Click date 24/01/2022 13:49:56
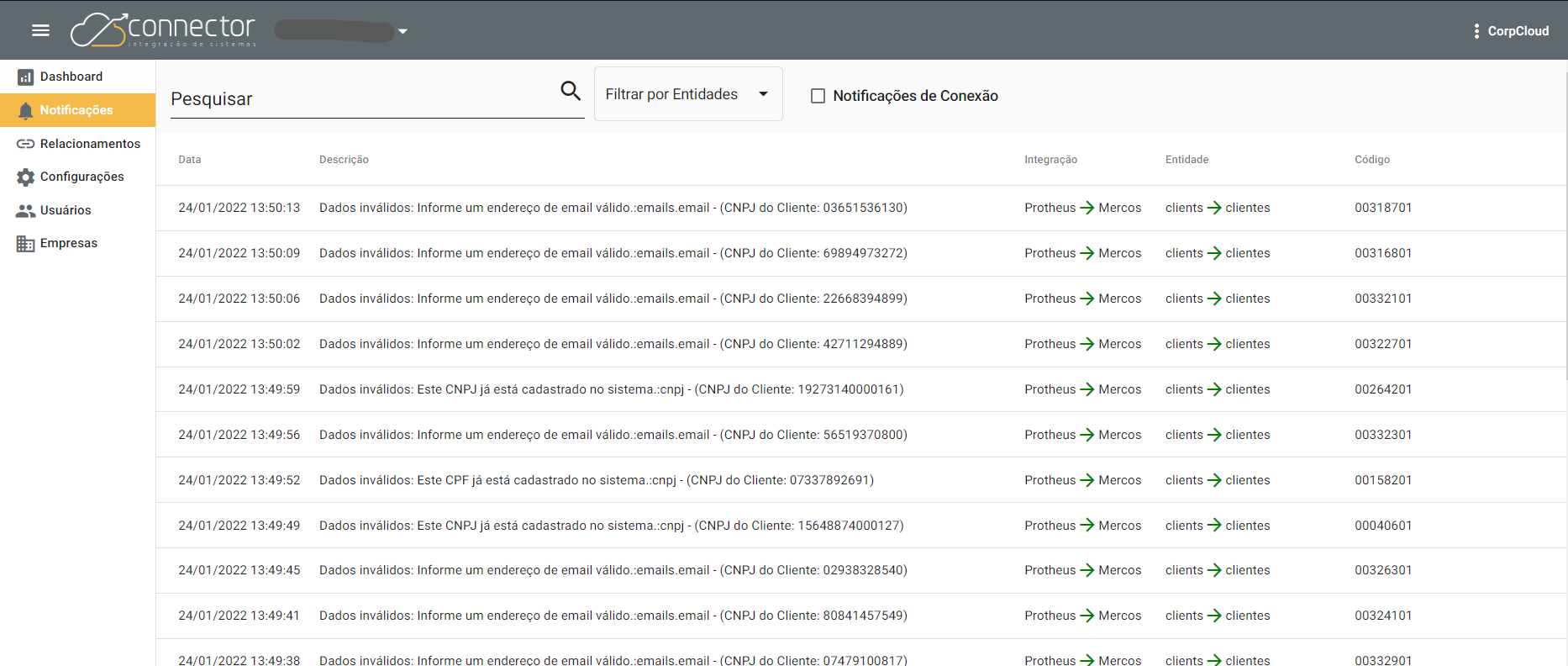The image size is (1568, 666). tap(239, 435)
